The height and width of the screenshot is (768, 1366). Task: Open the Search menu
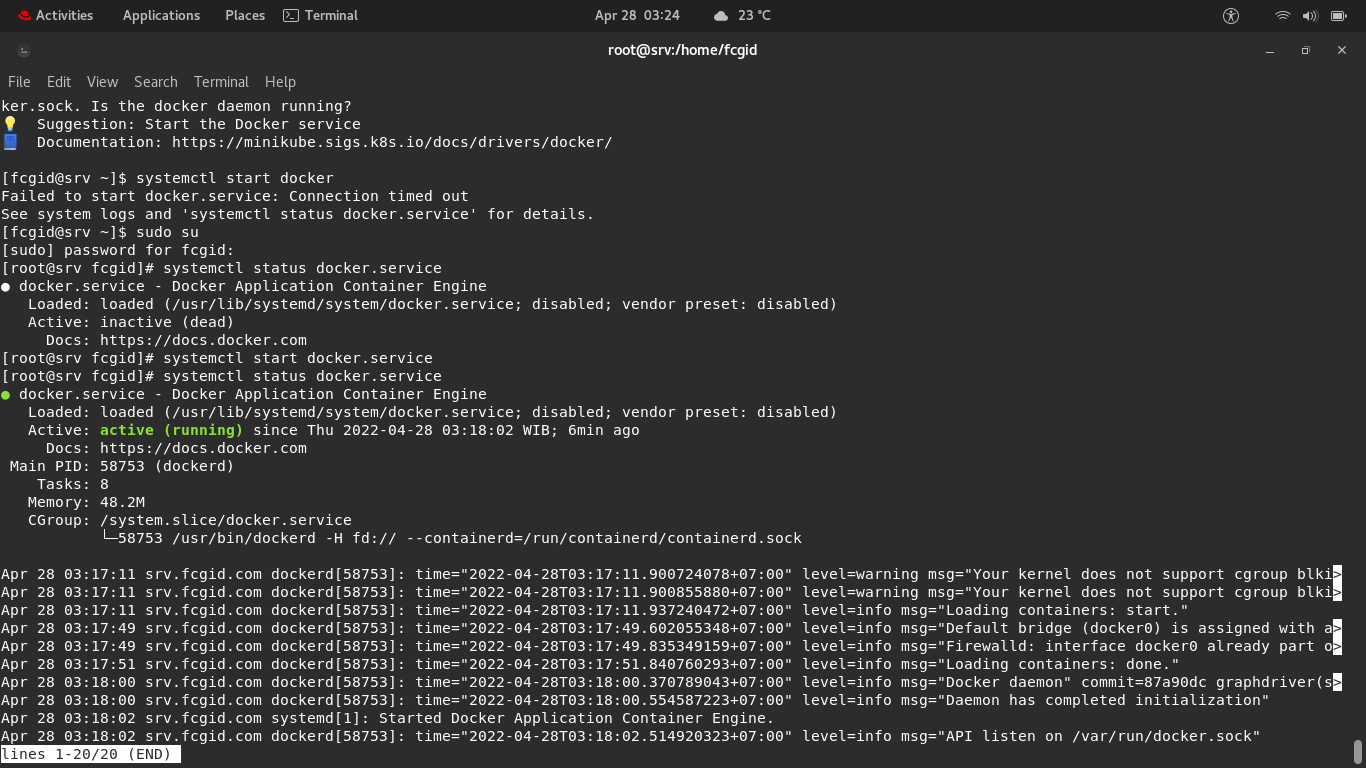(156, 82)
